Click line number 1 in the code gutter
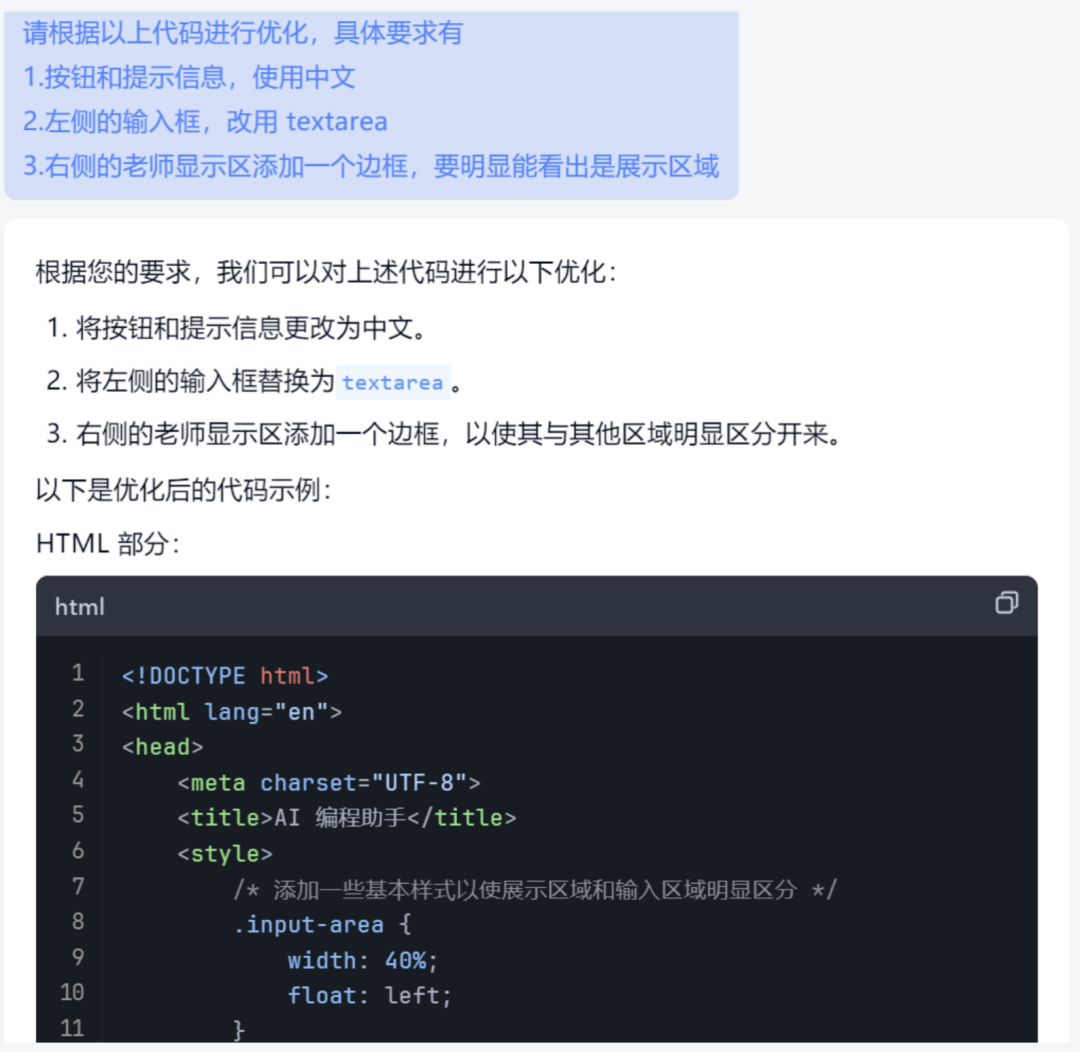1080x1056 pixels. click(x=78, y=674)
